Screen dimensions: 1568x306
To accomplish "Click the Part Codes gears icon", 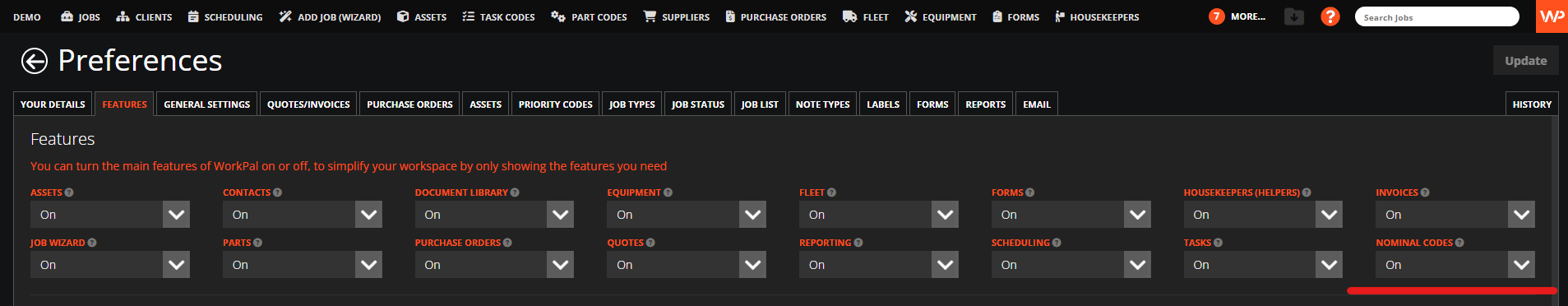I will [x=558, y=16].
